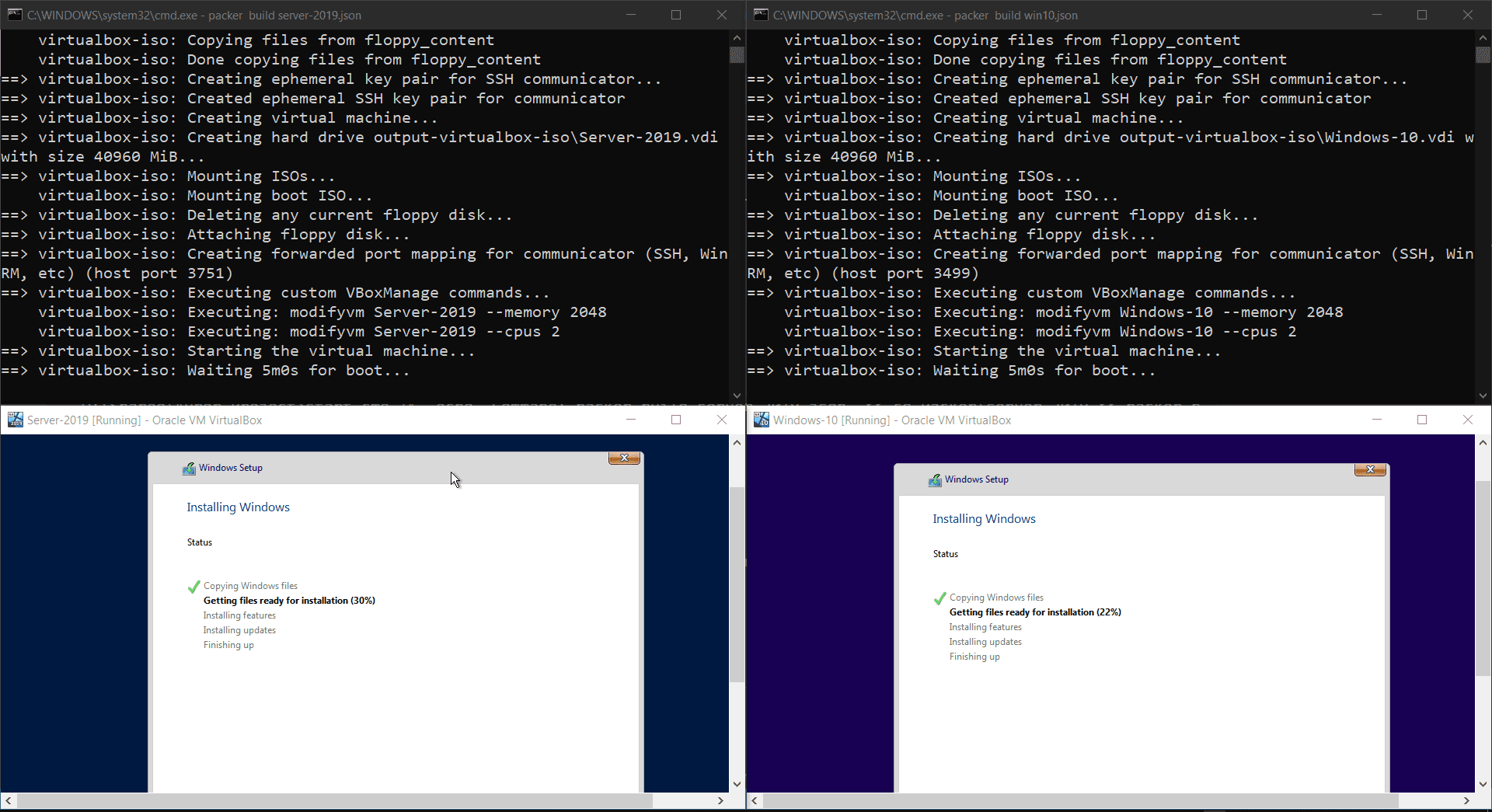The width and height of the screenshot is (1492, 812).
Task: Click scroll right arrow in Server-2019 VM window
Action: tap(720, 800)
